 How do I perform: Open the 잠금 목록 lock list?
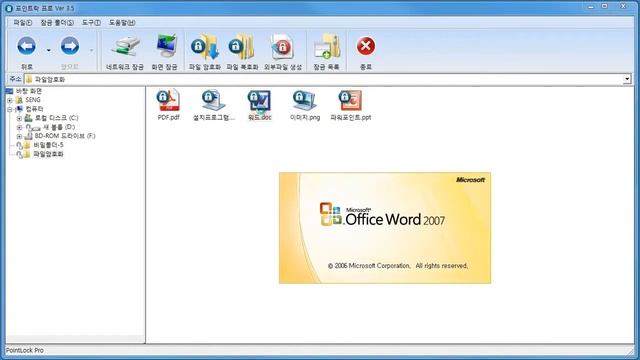coord(326,53)
